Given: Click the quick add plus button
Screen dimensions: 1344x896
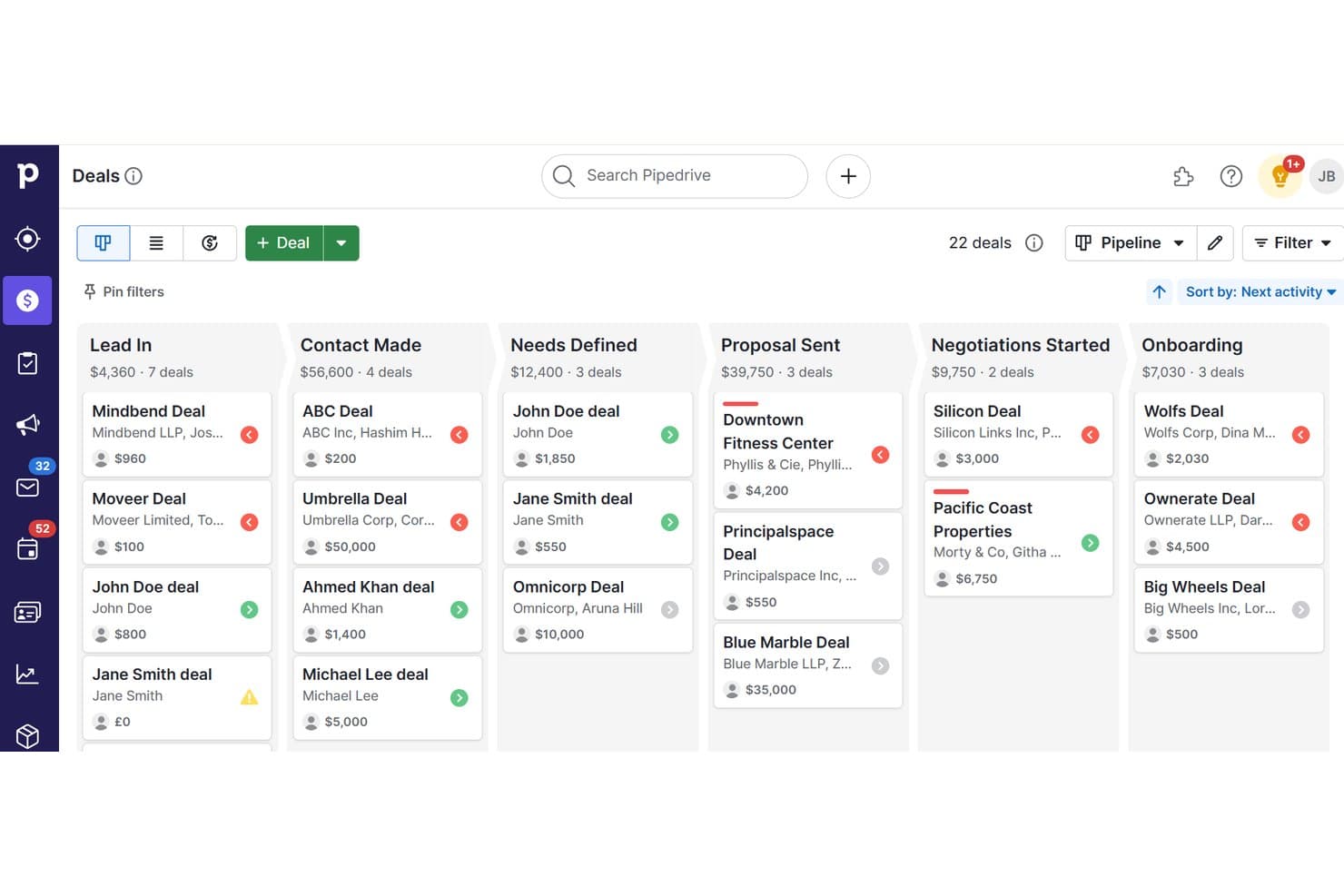Looking at the screenshot, I should click(x=848, y=176).
